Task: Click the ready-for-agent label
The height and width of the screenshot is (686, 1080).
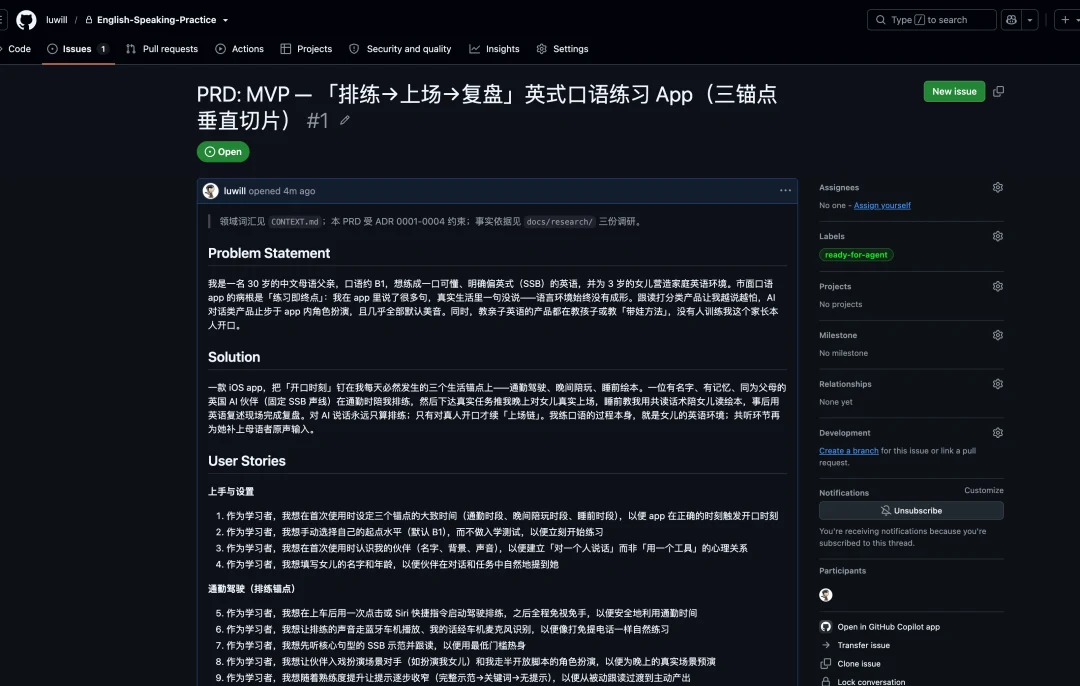Action: point(856,255)
